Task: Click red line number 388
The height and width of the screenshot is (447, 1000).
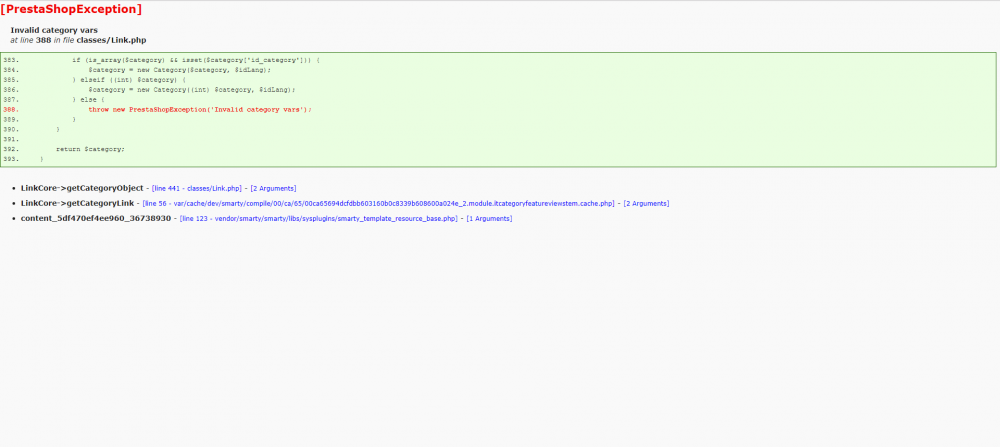Action: click(11, 110)
